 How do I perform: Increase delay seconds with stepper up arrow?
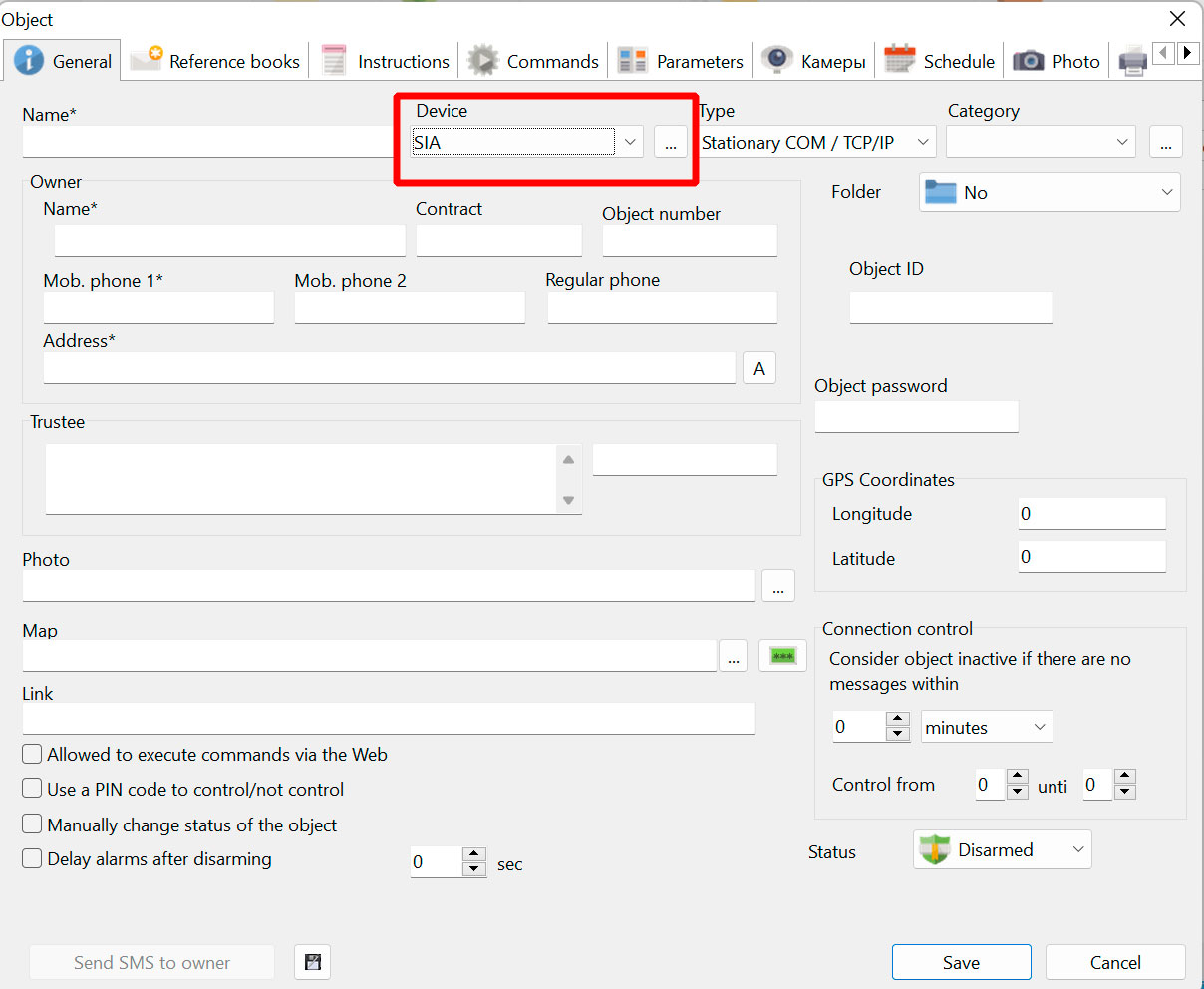pyautogui.click(x=474, y=854)
